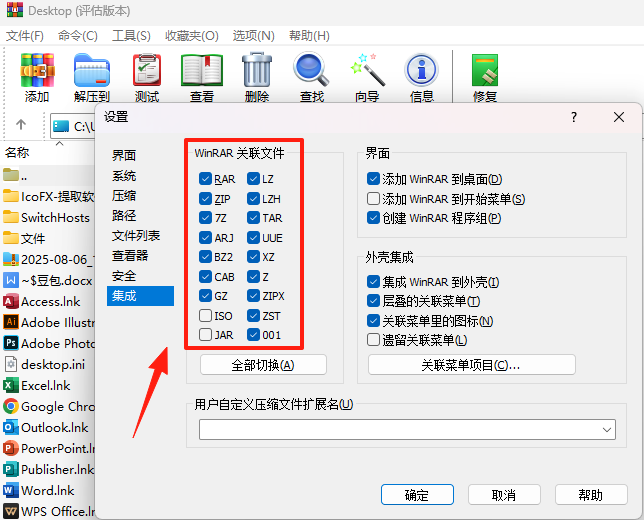Open the 帮助(H) menu

[x=309, y=36]
